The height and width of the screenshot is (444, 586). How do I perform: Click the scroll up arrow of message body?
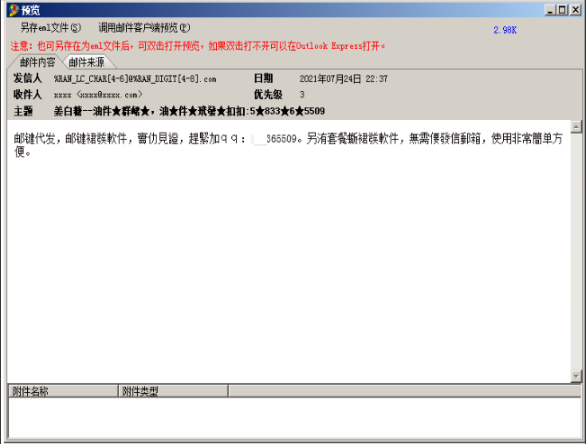[x=576, y=127]
